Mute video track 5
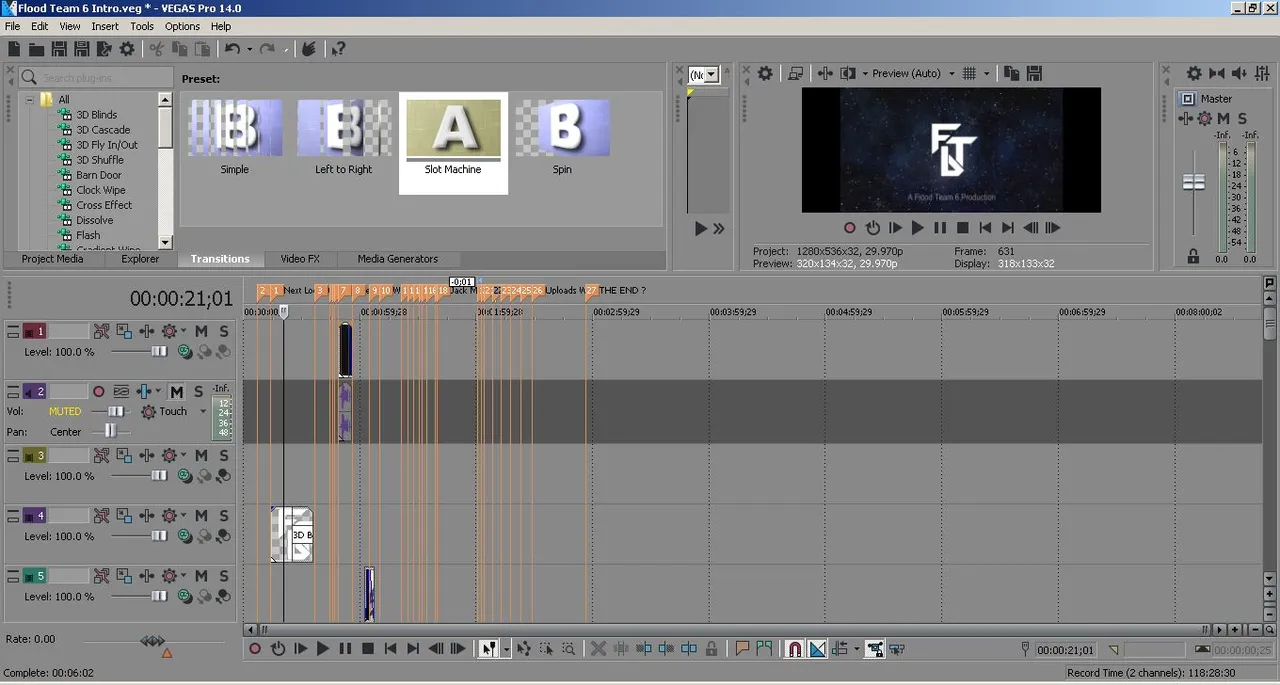Viewport: 1280px width, 685px height. [202, 576]
